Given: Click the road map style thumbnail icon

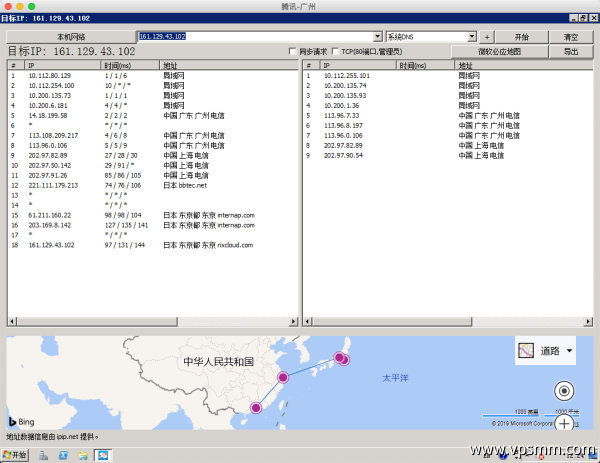Looking at the screenshot, I should [526, 351].
